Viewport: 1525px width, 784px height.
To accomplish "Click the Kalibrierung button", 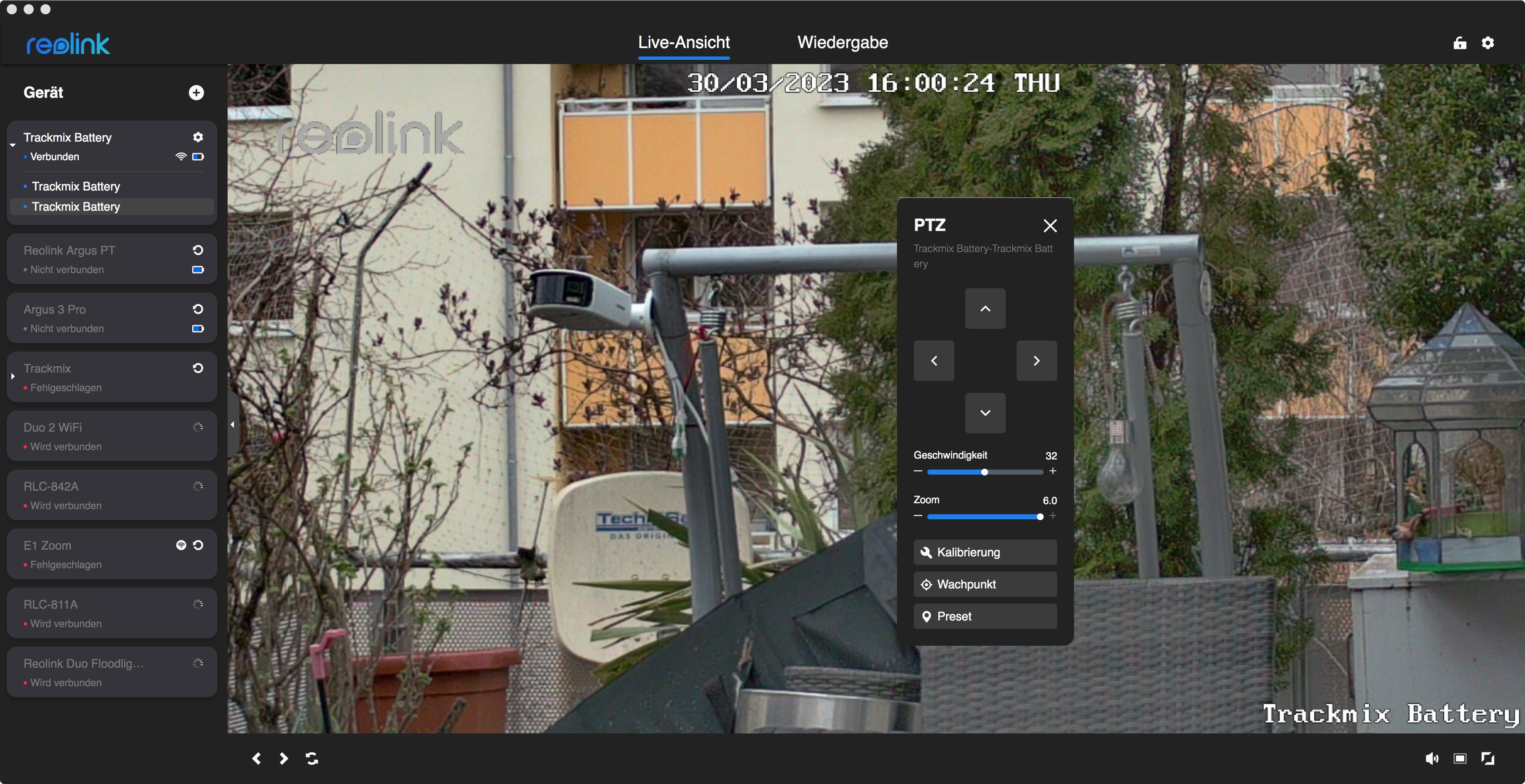I will [985, 552].
